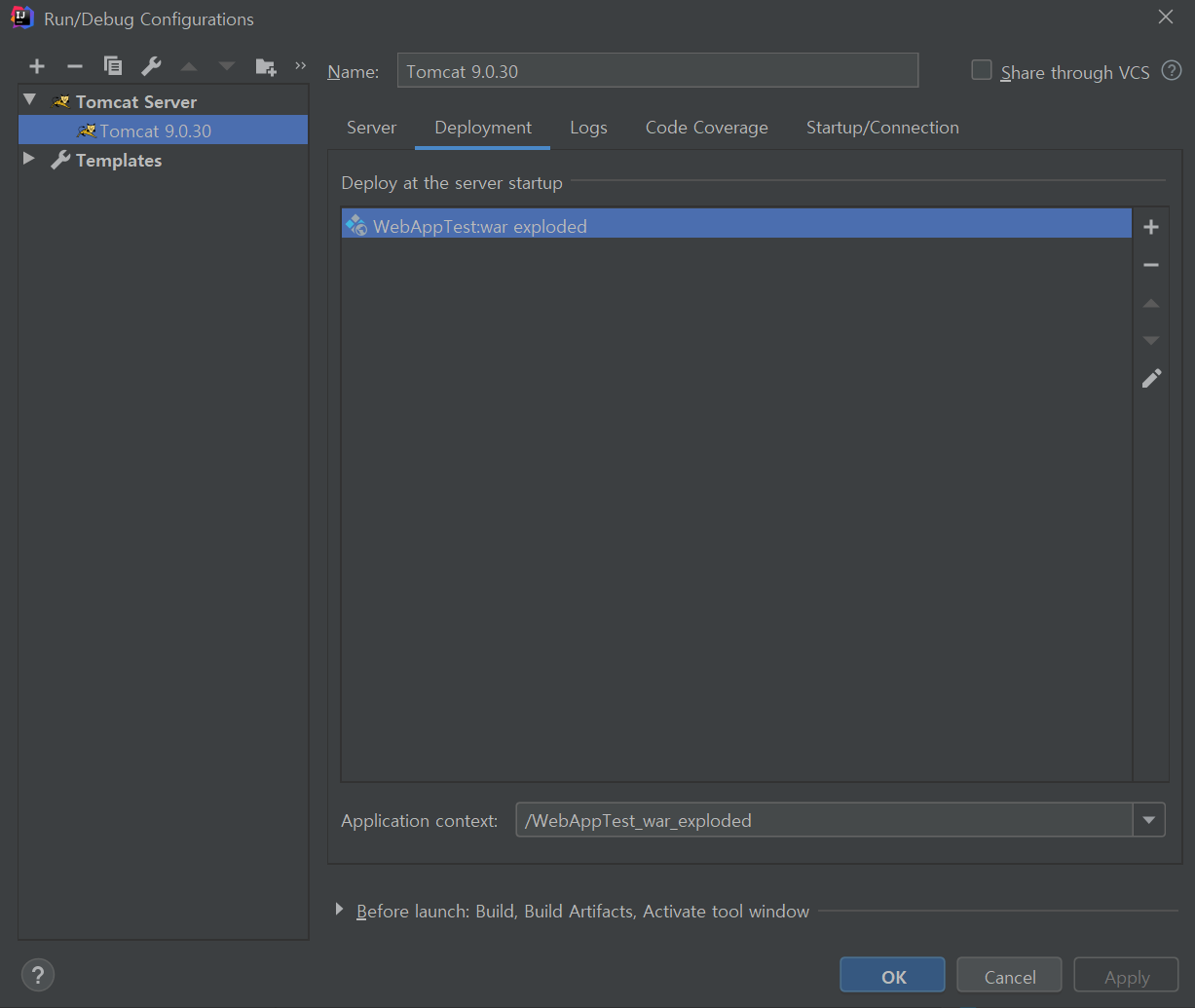Viewport: 1195px width, 1008px height.
Task: Focus the Name input field
Action: tap(657, 71)
